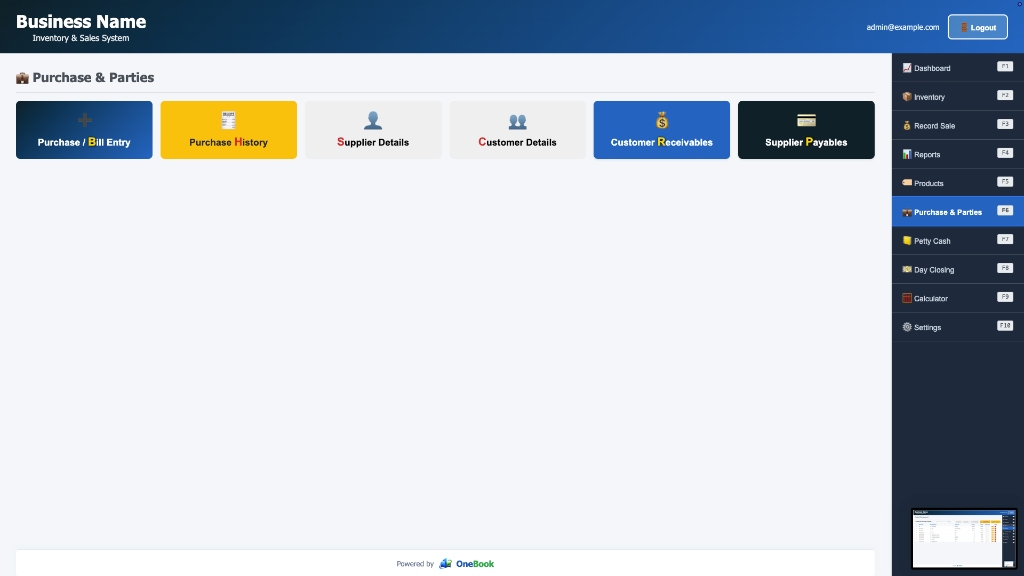Go to Inventory in the sidebar
The width and height of the screenshot is (1024, 576).
957,97
